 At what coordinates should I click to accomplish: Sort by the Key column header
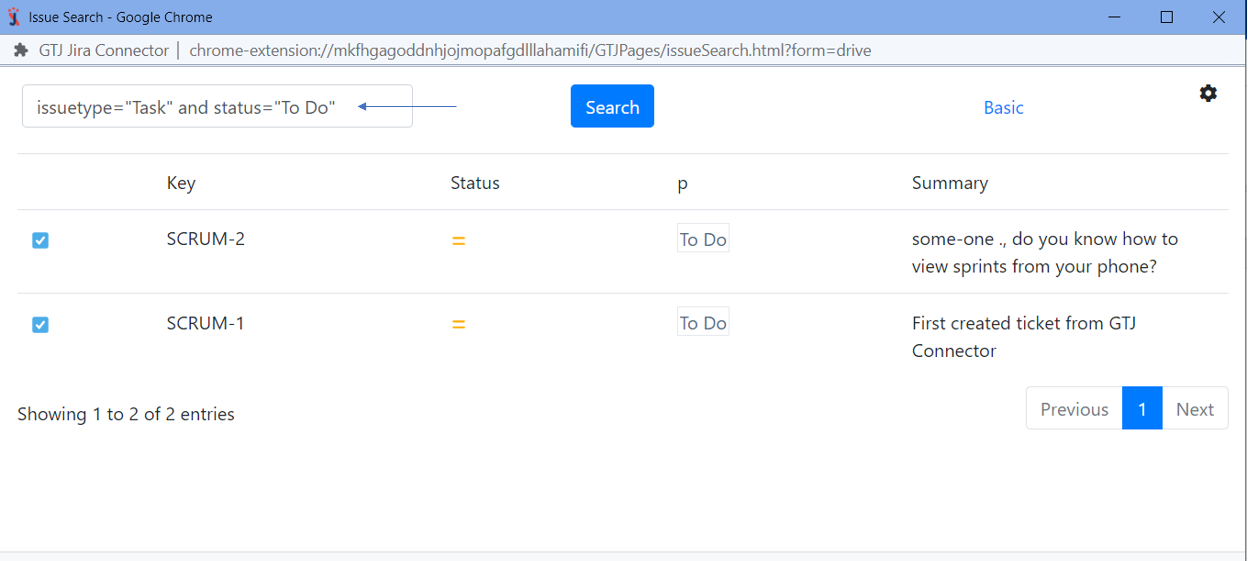(181, 183)
